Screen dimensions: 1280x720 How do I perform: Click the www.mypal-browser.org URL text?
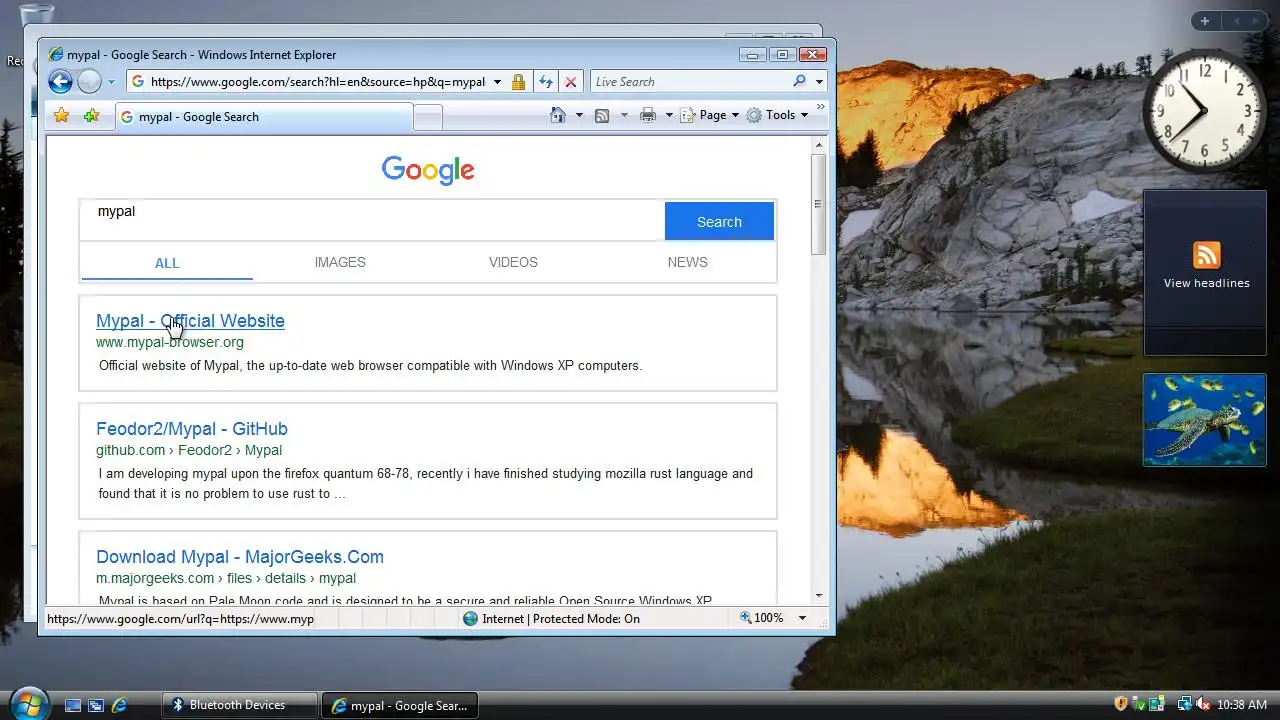[170, 342]
